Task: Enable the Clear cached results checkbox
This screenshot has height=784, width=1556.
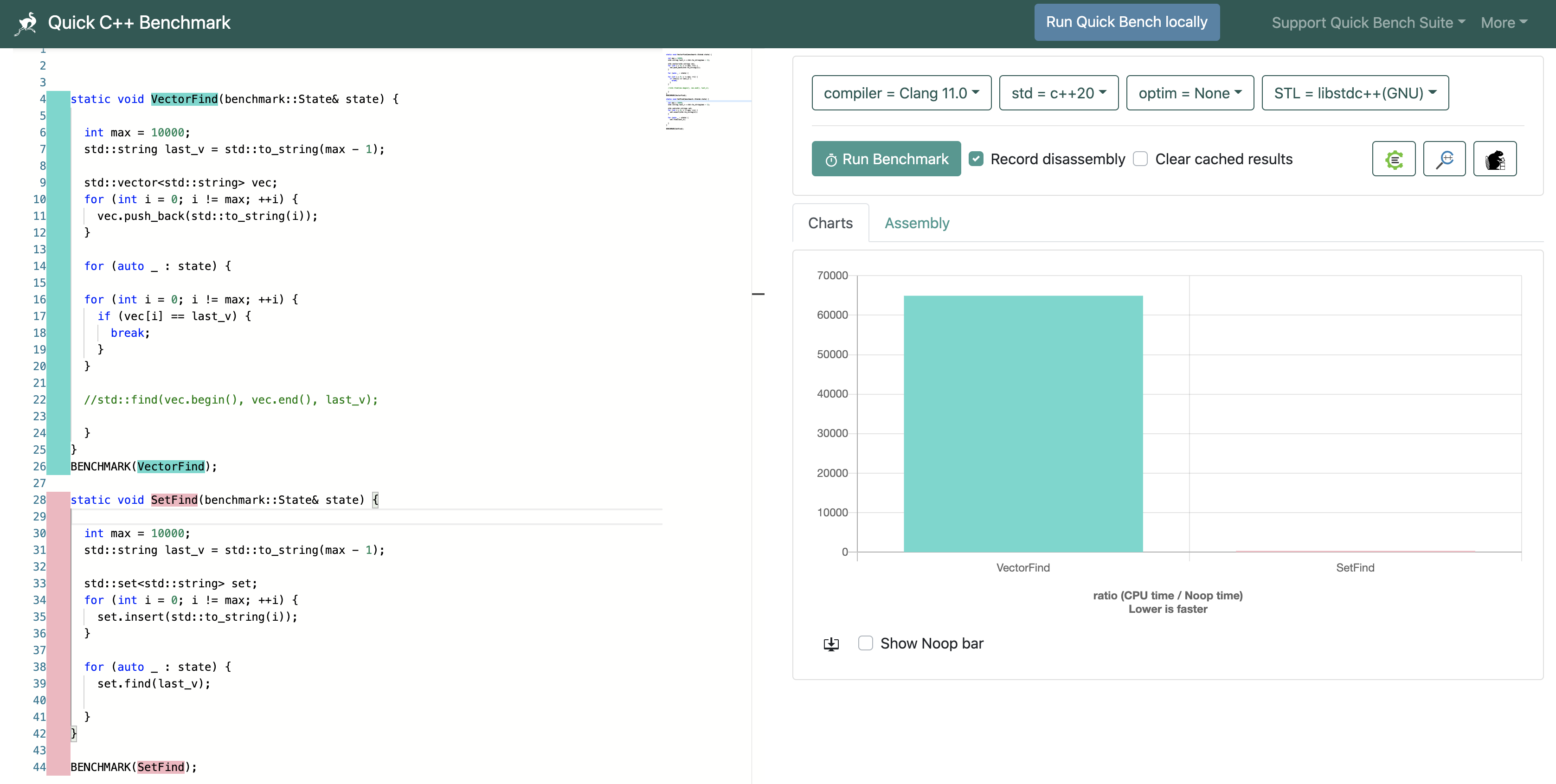Action: point(1140,159)
